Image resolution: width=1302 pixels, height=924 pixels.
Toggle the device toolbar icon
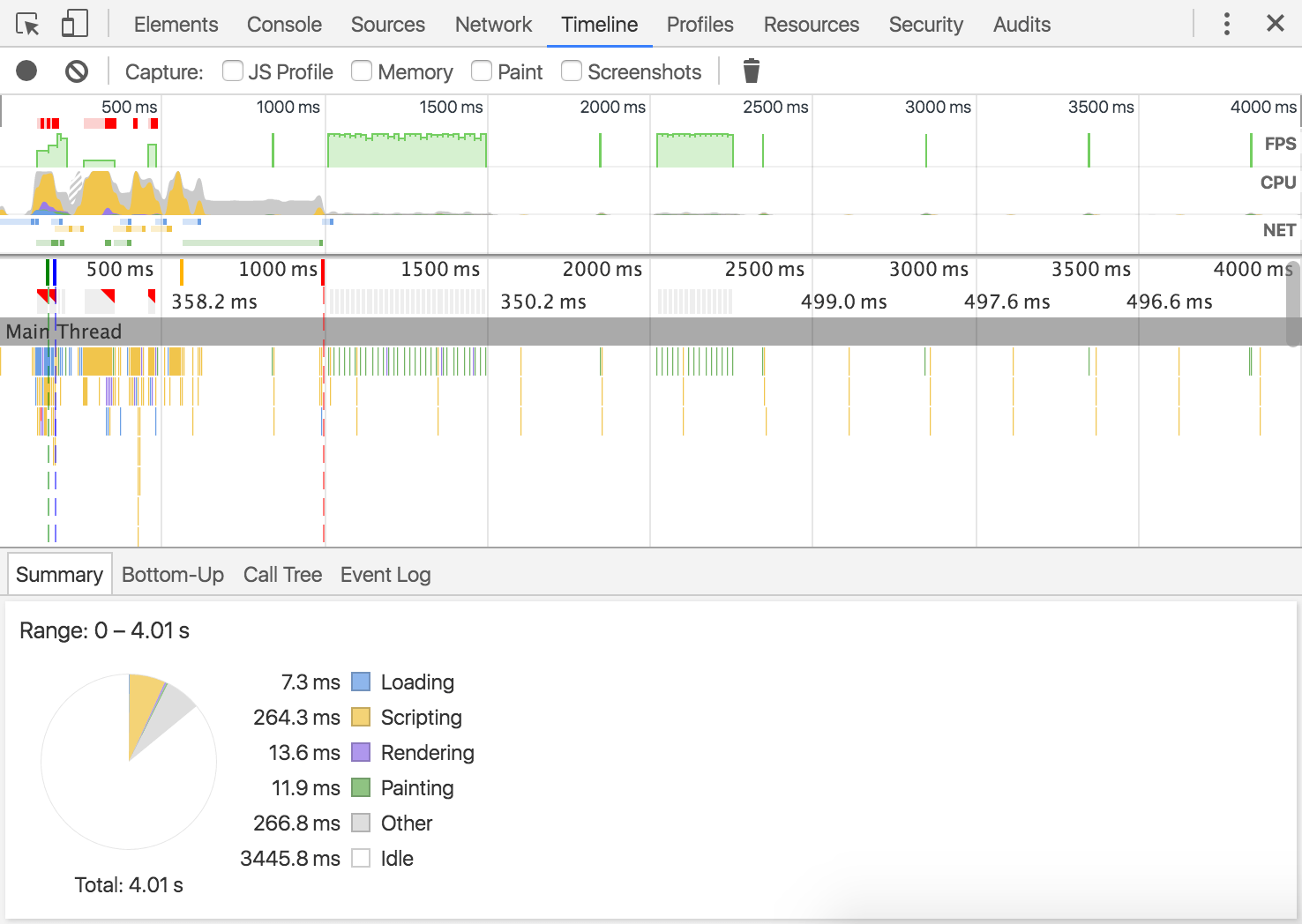tap(74, 24)
